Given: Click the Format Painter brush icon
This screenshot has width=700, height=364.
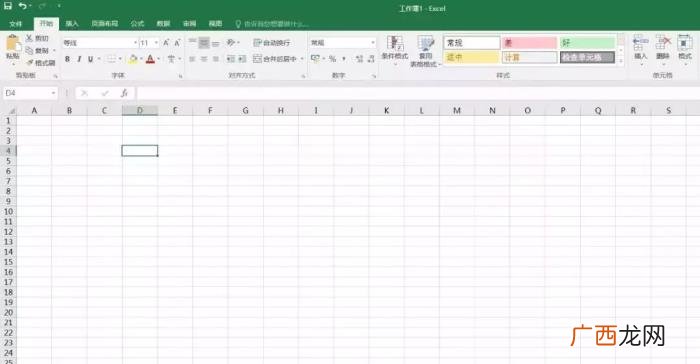Looking at the screenshot, I should coord(30,63).
